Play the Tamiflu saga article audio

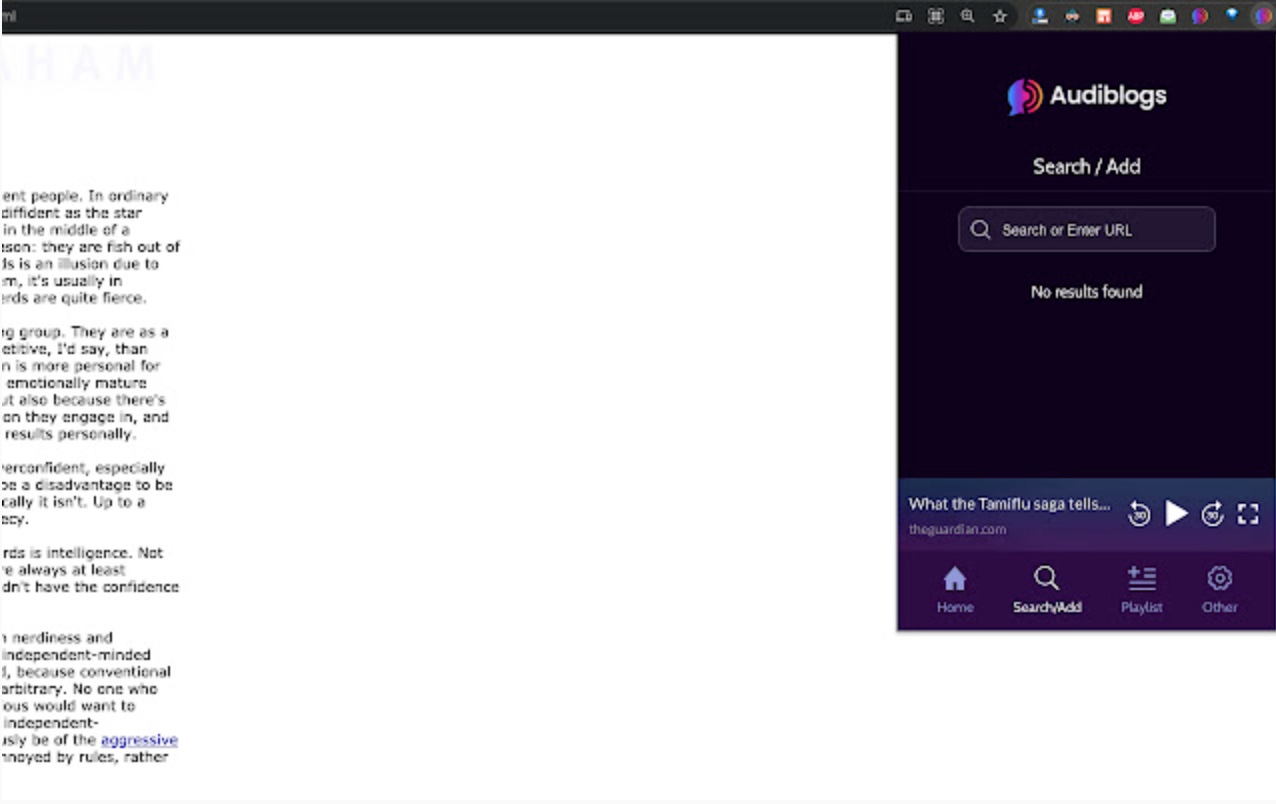(x=1177, y=514)
